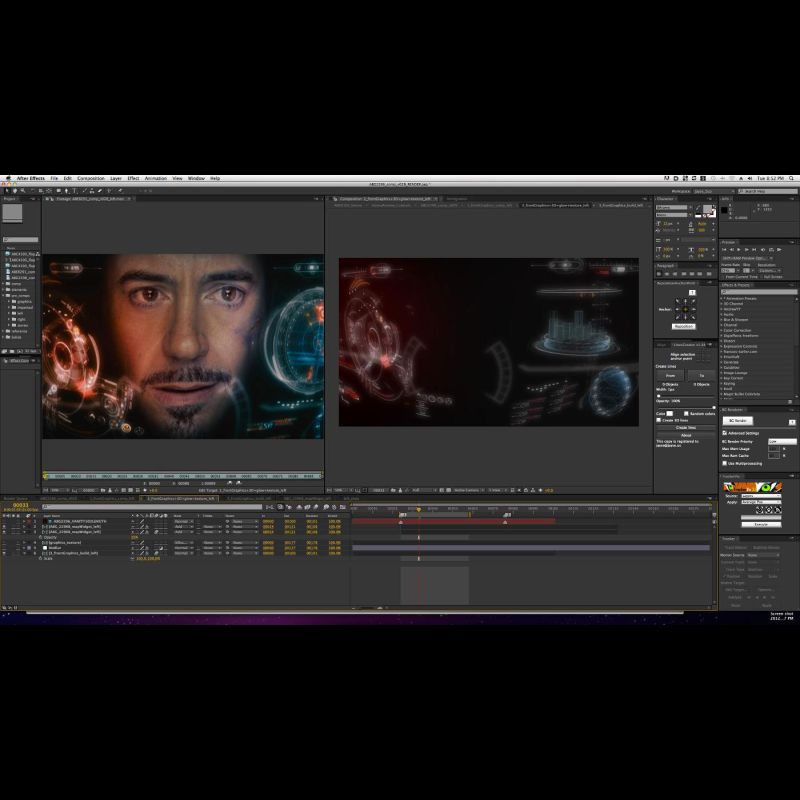Viewport: 800px width, 800px height.
Task: Click the About button
Action: point(686,435)
